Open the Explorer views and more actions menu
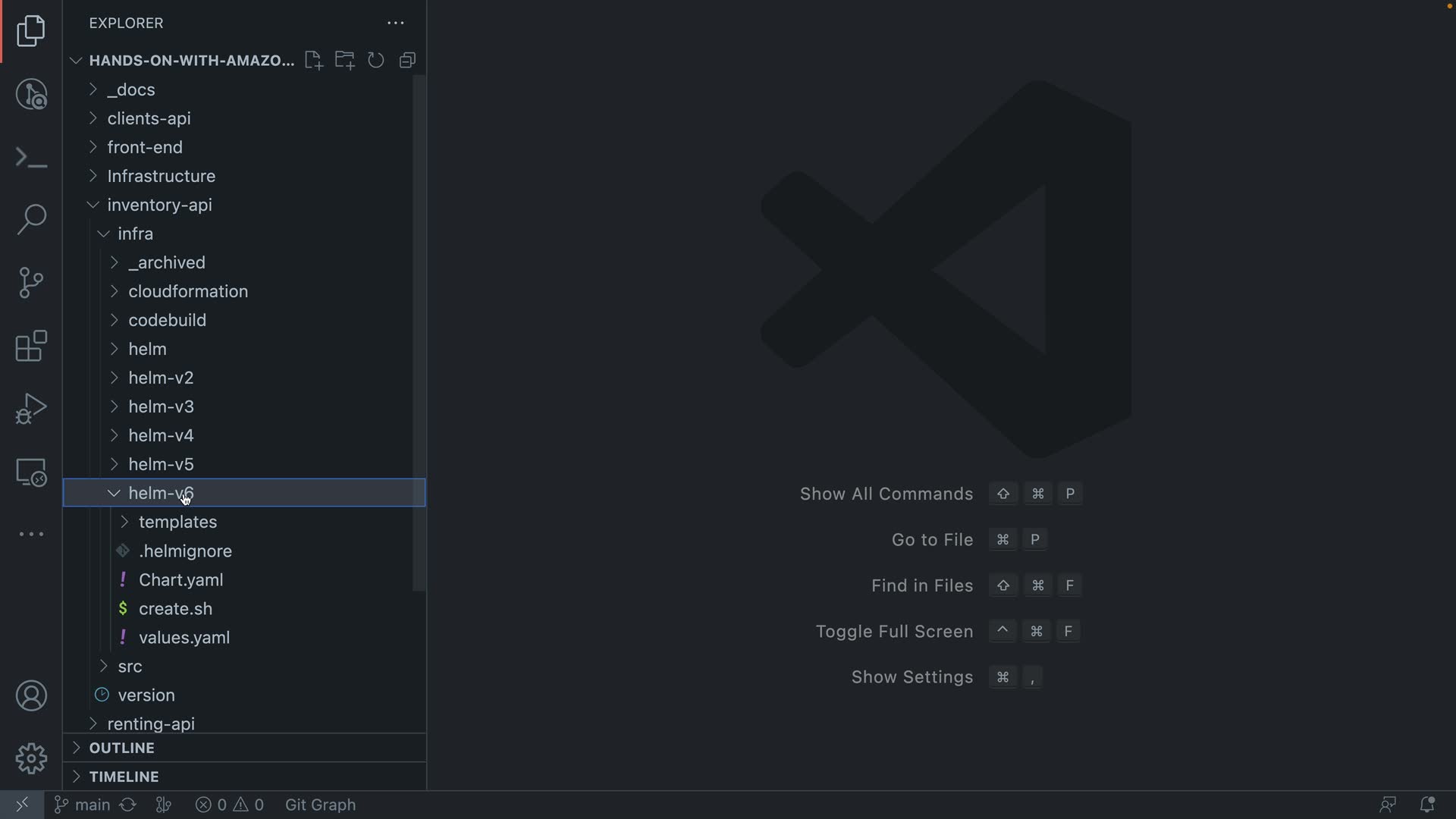This screenshot has height=819, width=1456. click(x=396, y=24)
